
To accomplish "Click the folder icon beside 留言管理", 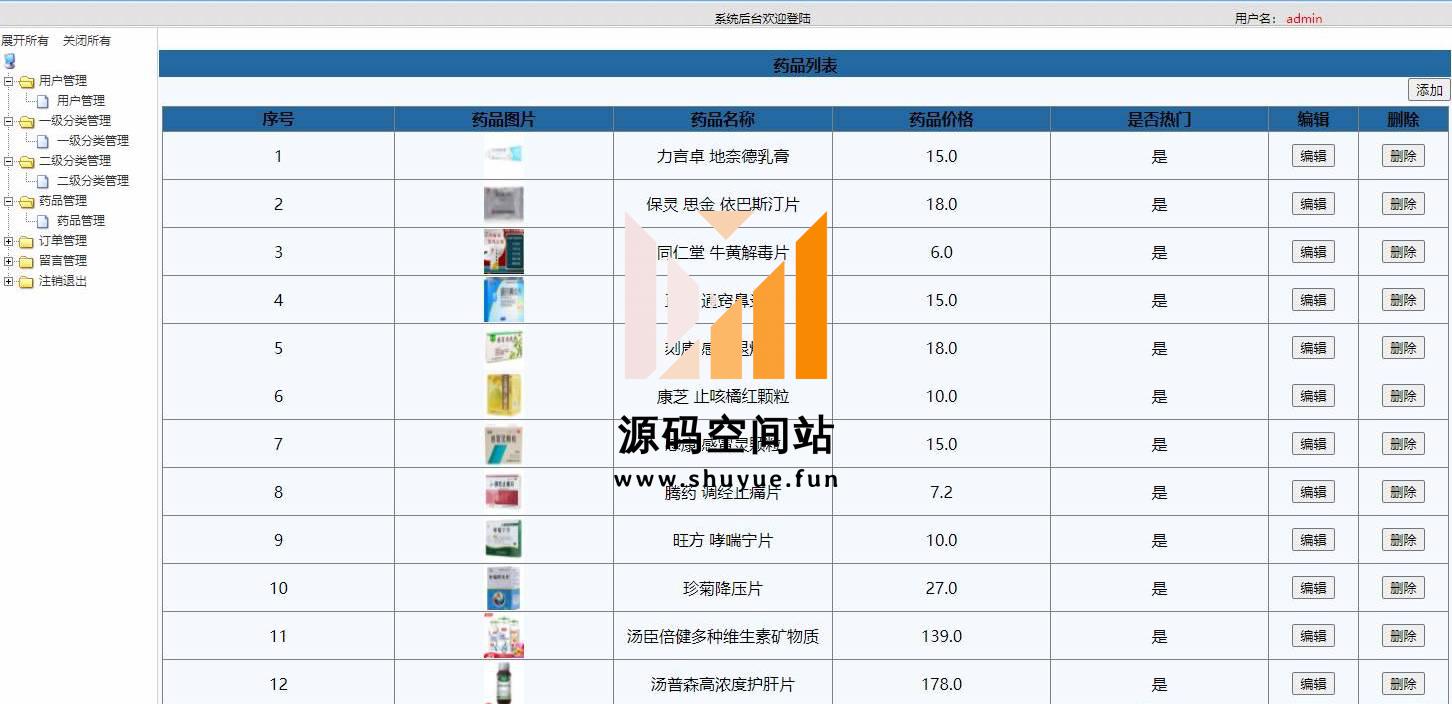I will [x=26, y=261].
